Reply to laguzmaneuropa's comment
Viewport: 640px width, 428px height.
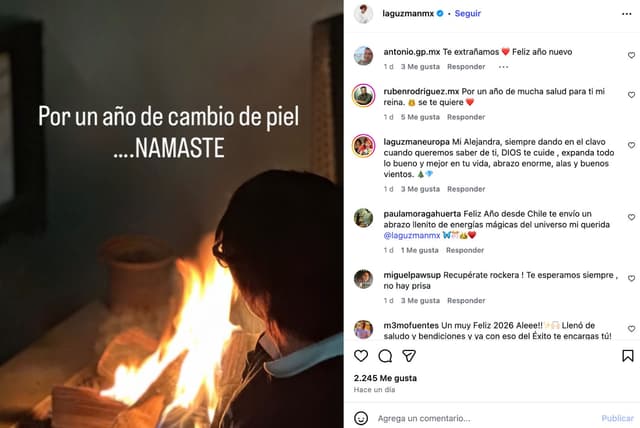(x=466, y=189)
